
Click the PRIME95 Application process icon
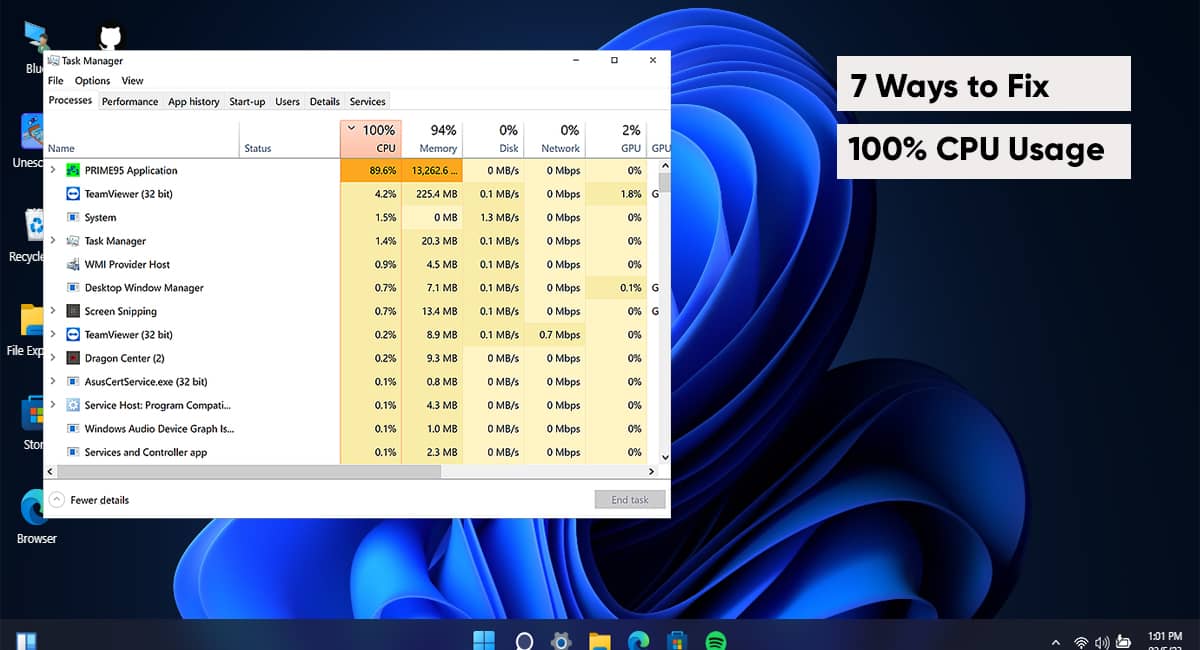coord(73,170)
